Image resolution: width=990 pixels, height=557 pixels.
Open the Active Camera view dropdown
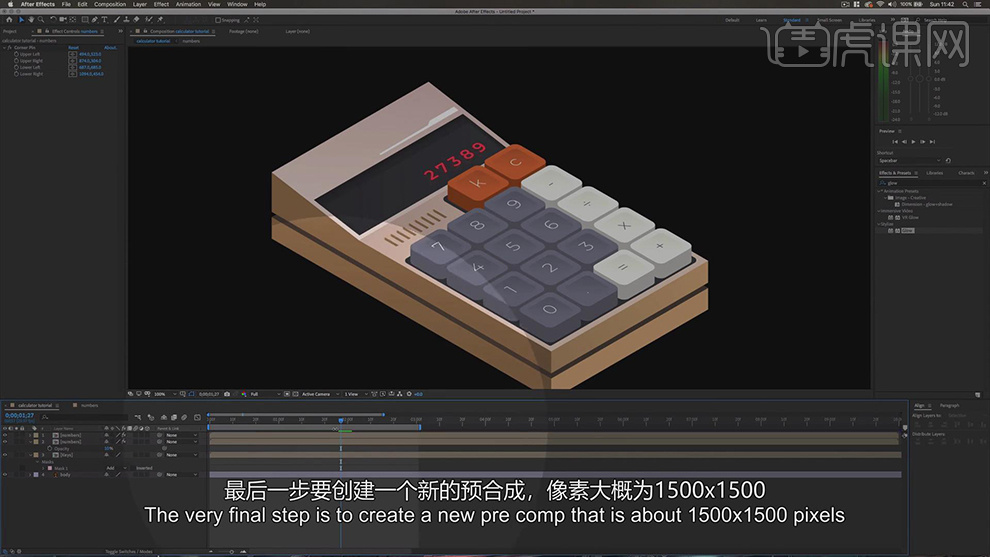pos(320,394)
